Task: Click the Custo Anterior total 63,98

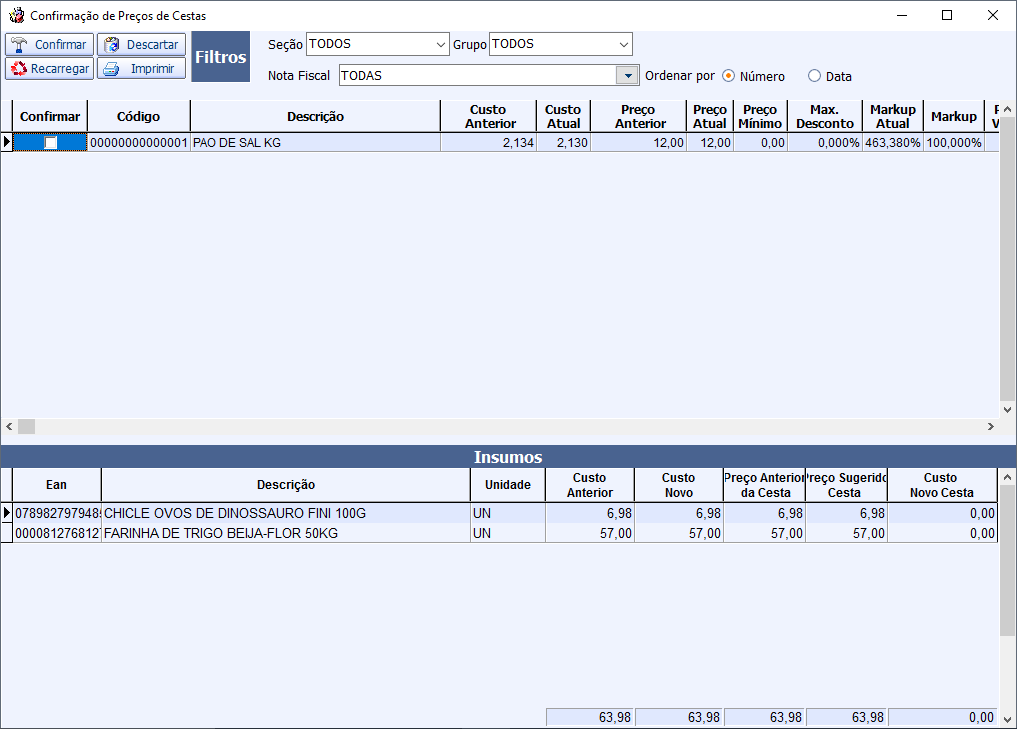Action: [x=590, y=717]
